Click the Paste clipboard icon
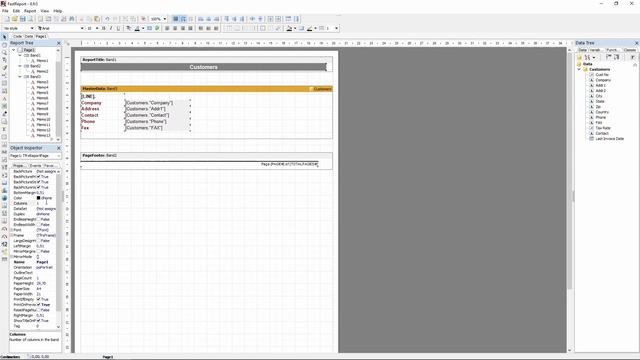Viewport: 640px width, 360px height. coord(97,19)
